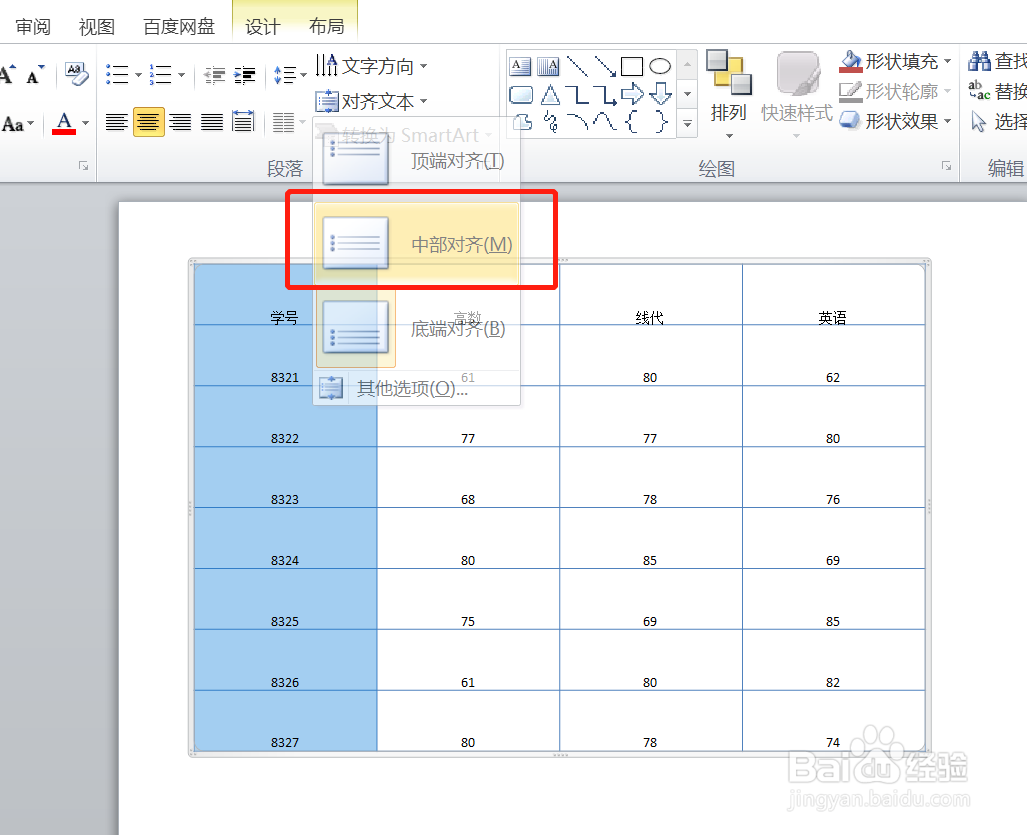Open the 百度网盘 tab
The width and height of the screenshot is (1027, 835).
[x=179, y=26]
